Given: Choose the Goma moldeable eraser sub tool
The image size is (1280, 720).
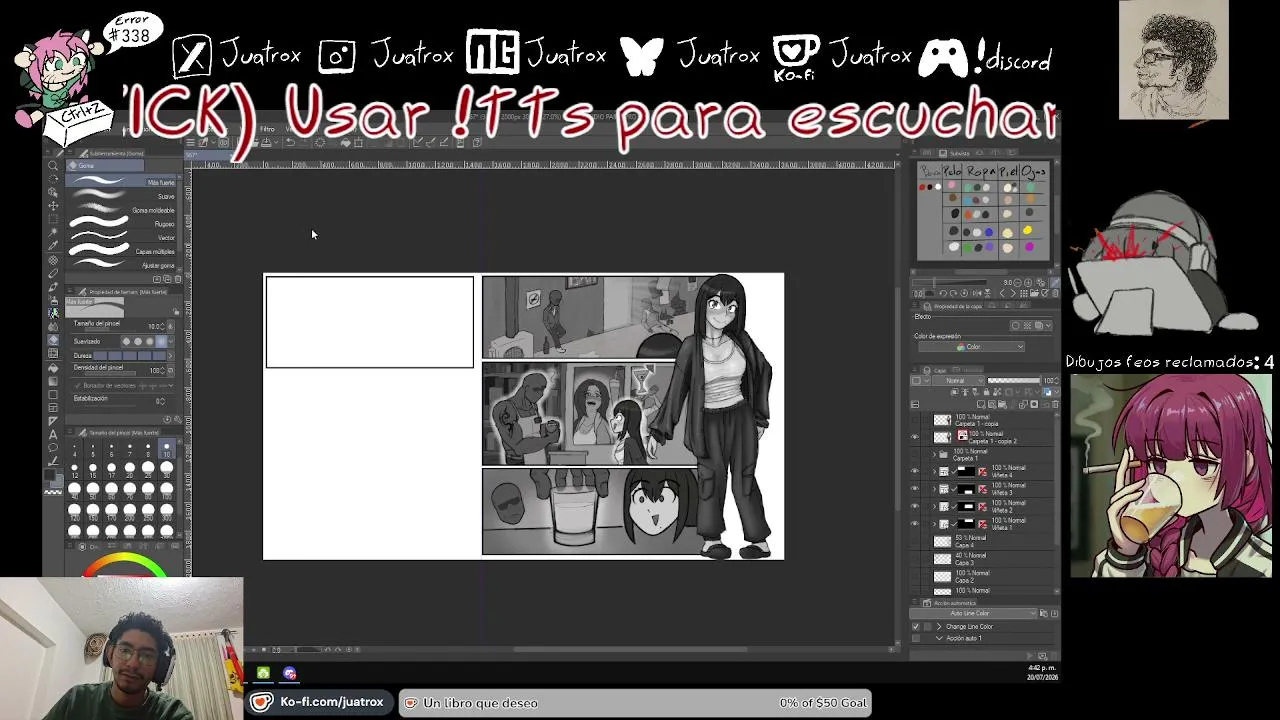Looking at the screenshot, I should [121, 210].
